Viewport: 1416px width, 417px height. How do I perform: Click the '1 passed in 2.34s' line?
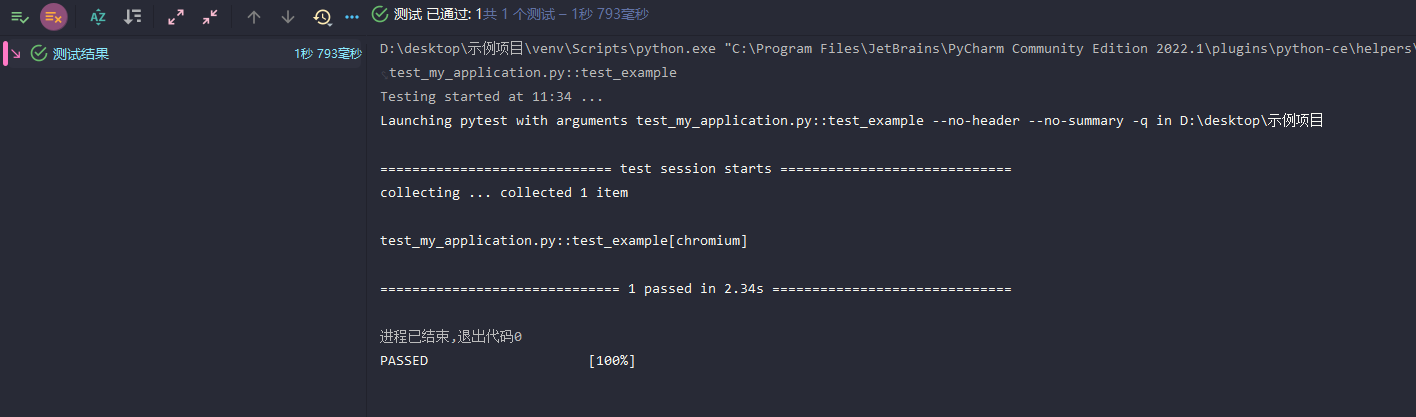pos(696,289)
